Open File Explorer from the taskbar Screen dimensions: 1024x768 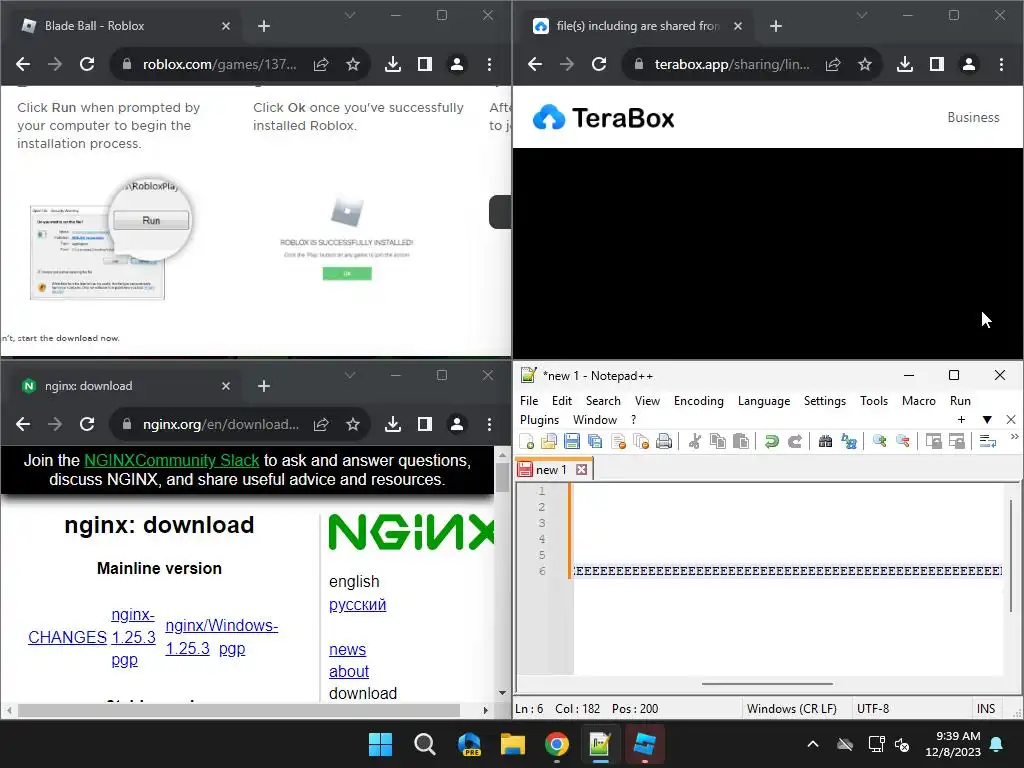click(x=513, y=744)
